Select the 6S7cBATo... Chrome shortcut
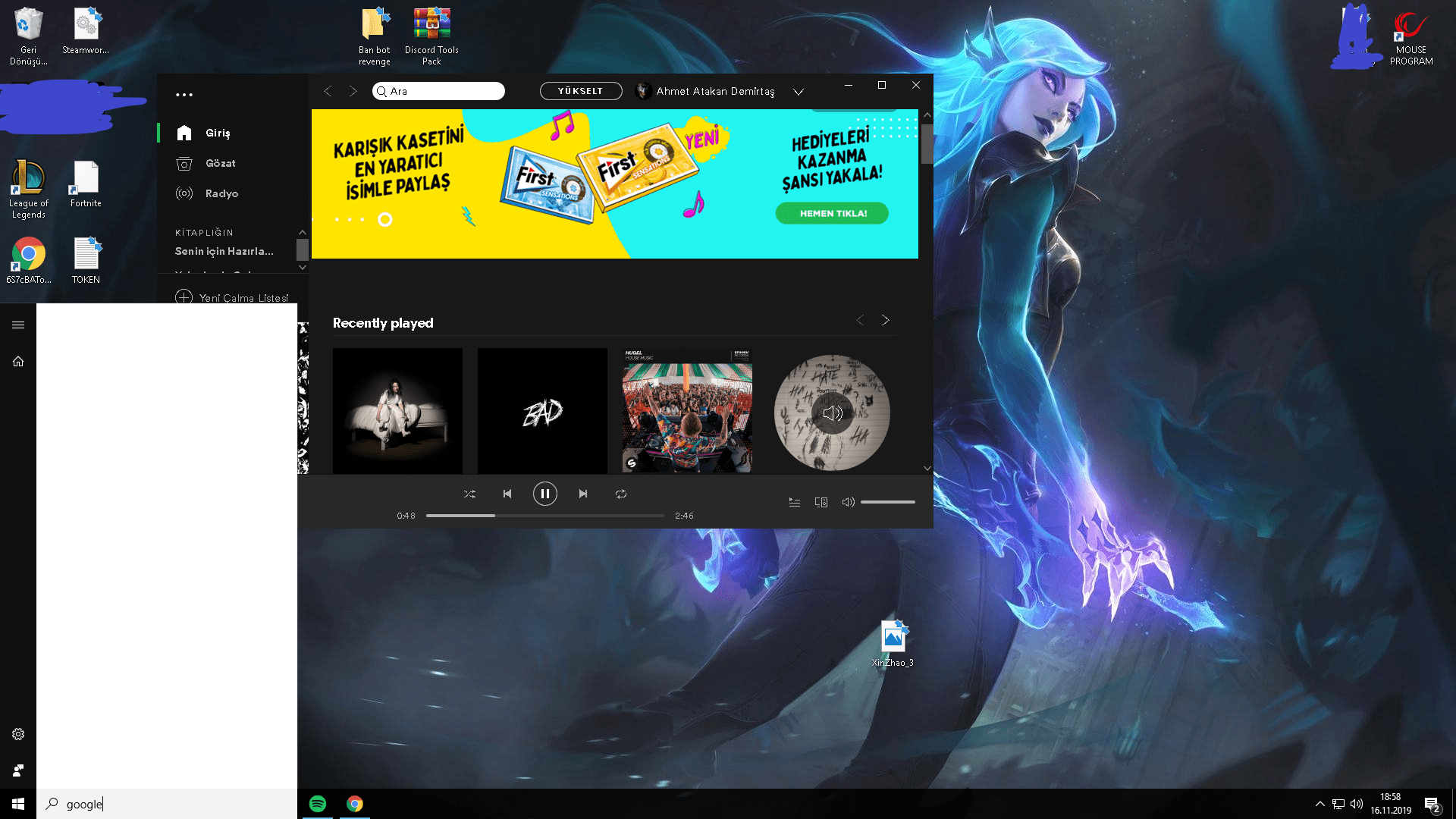 [x=29, y=260]
